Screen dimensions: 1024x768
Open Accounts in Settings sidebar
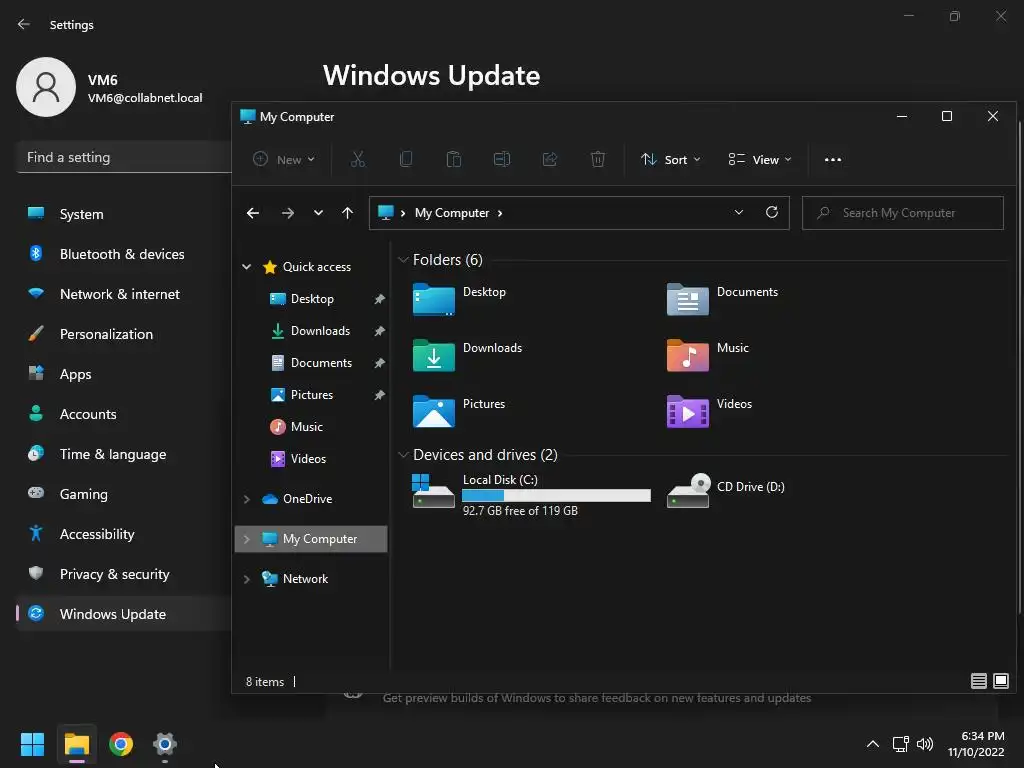124,414
